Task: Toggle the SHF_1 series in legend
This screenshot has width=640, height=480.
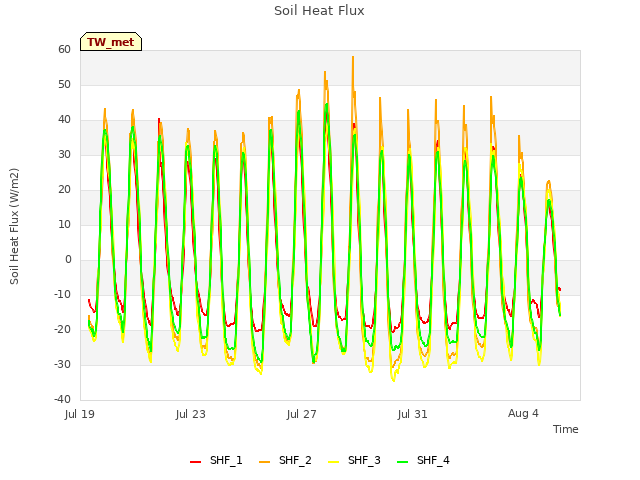Action: (x=216, y=460)
